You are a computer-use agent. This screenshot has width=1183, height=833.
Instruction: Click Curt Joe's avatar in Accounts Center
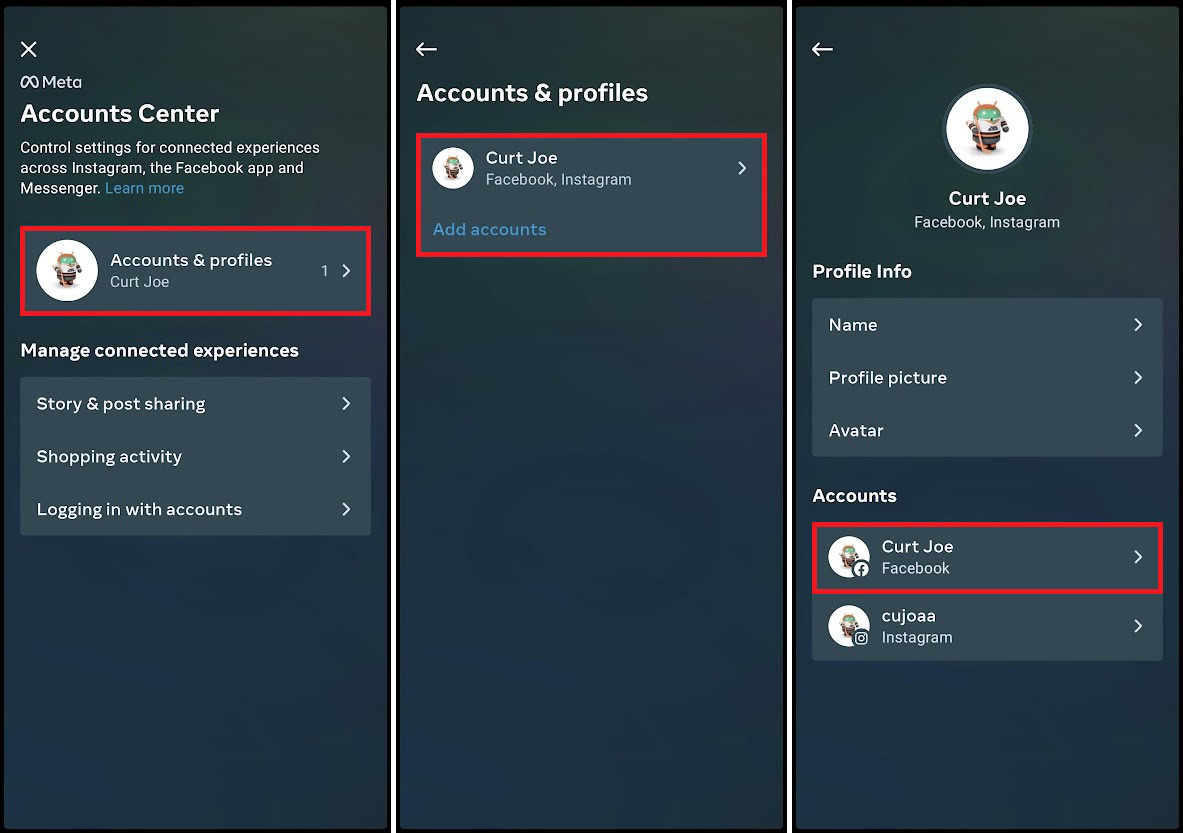[67, 270]
